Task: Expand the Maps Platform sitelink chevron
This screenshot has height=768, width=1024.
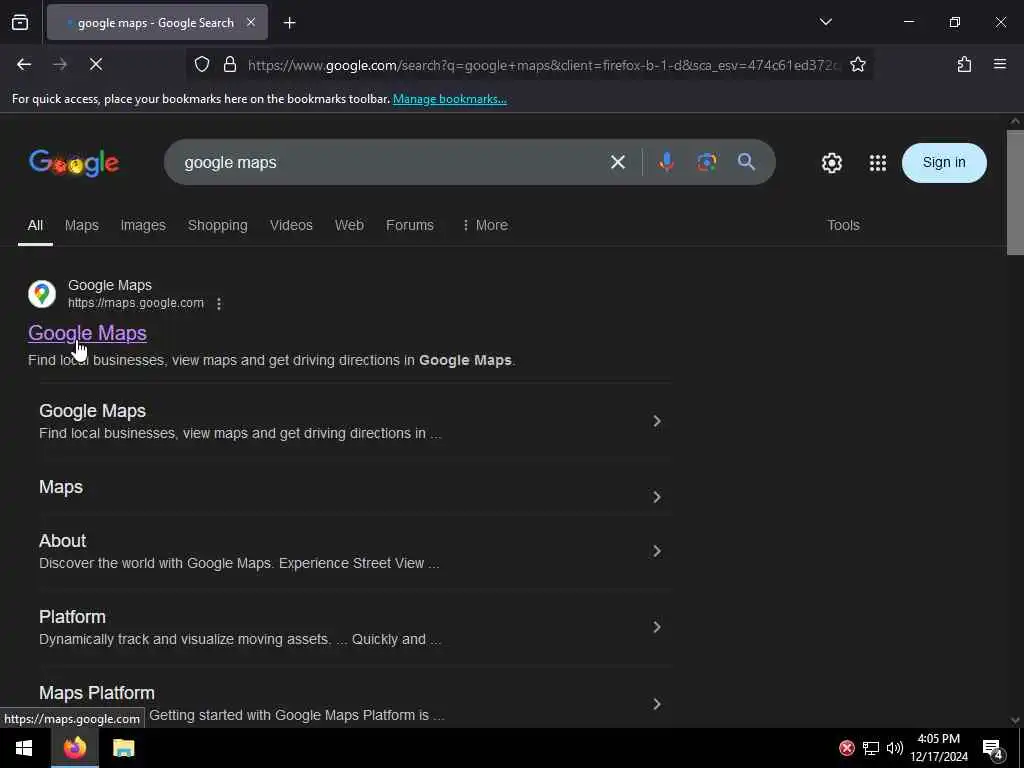Action: (657, 703)
